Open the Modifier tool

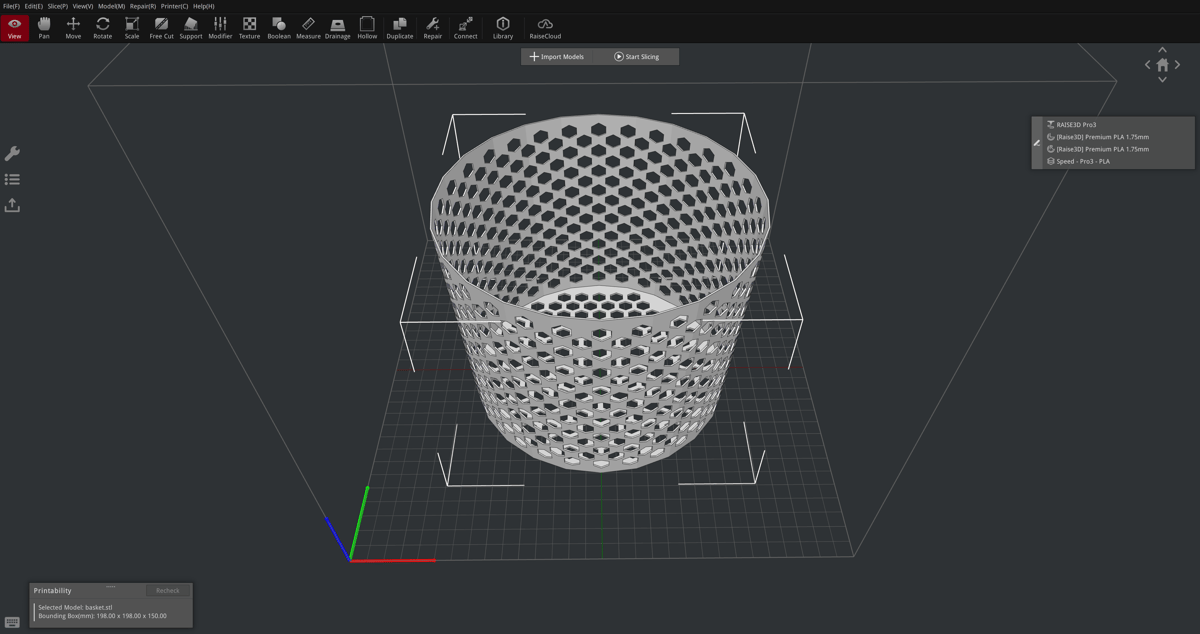pyautogui.click(x=220, y=27)
